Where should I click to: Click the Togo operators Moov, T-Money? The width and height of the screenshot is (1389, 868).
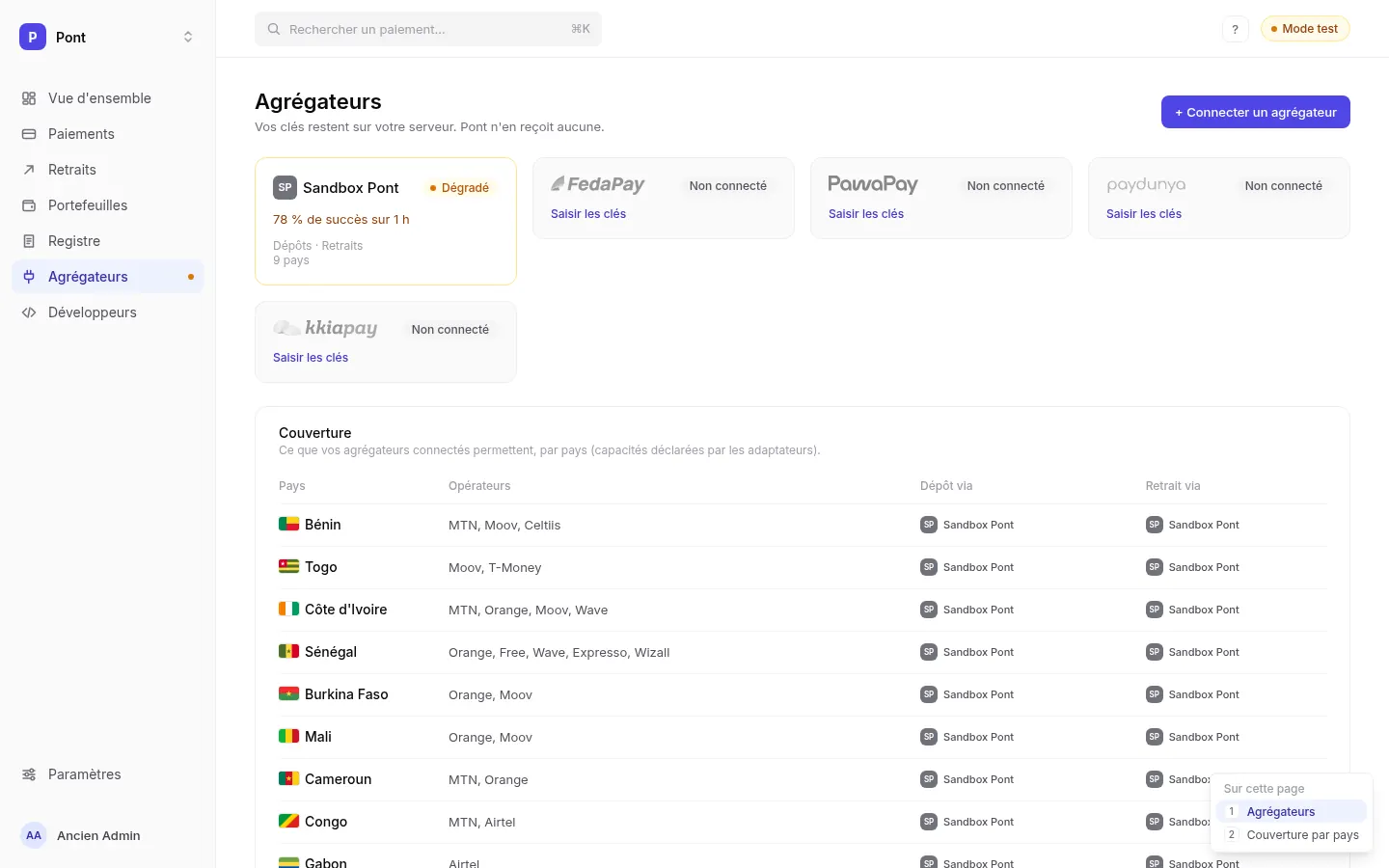point(495,568)
